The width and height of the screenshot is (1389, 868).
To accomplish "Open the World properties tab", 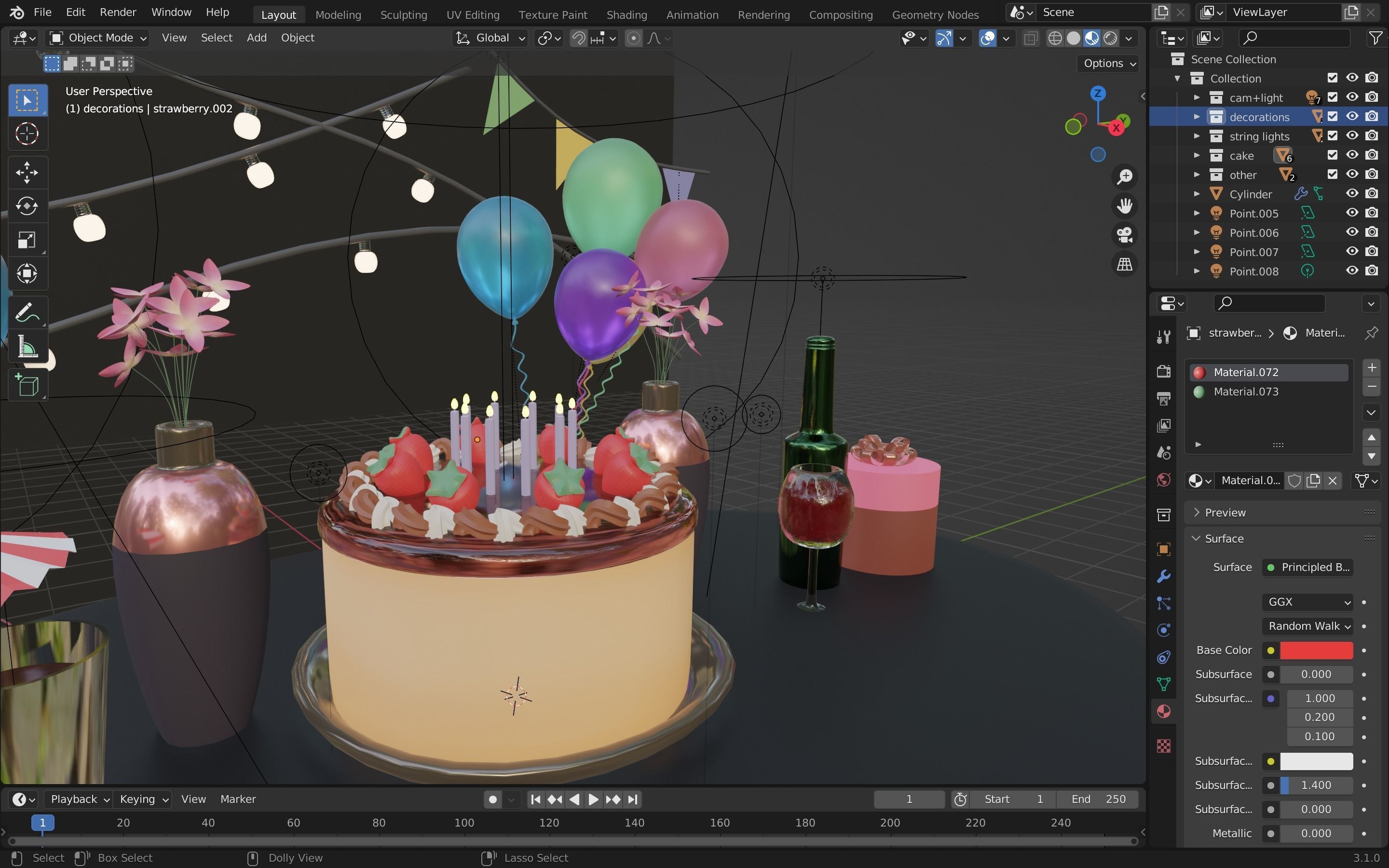I will click(1163, 479).
